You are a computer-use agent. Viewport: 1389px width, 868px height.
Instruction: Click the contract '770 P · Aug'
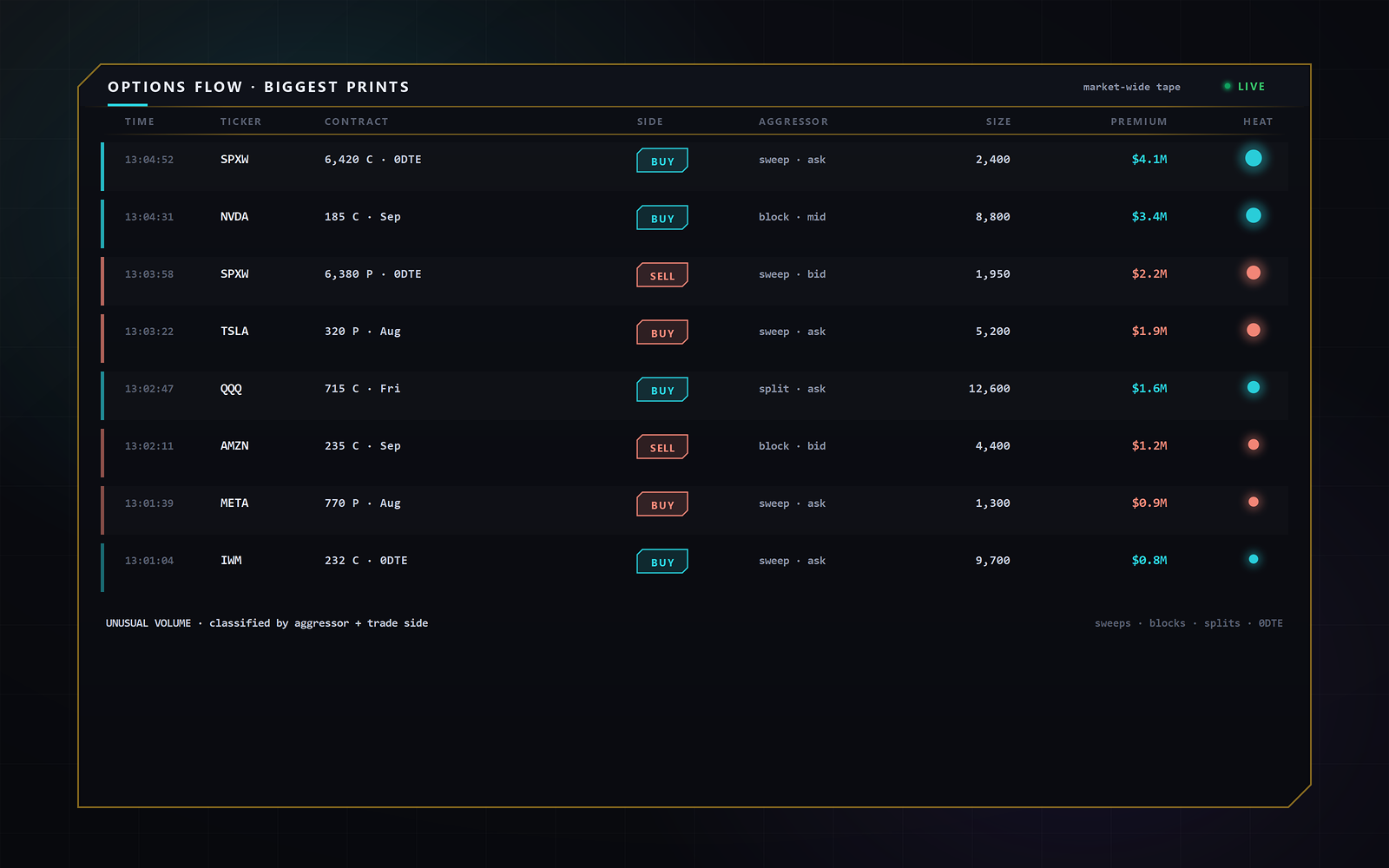pyautogui.click(x=363, y=503)
